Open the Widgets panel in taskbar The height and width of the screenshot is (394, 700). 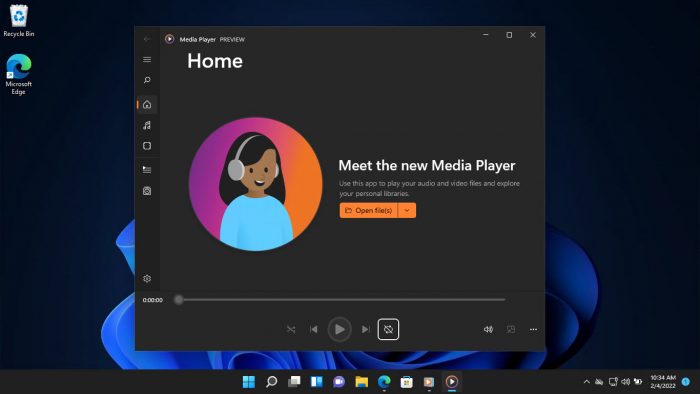[317, 382]
